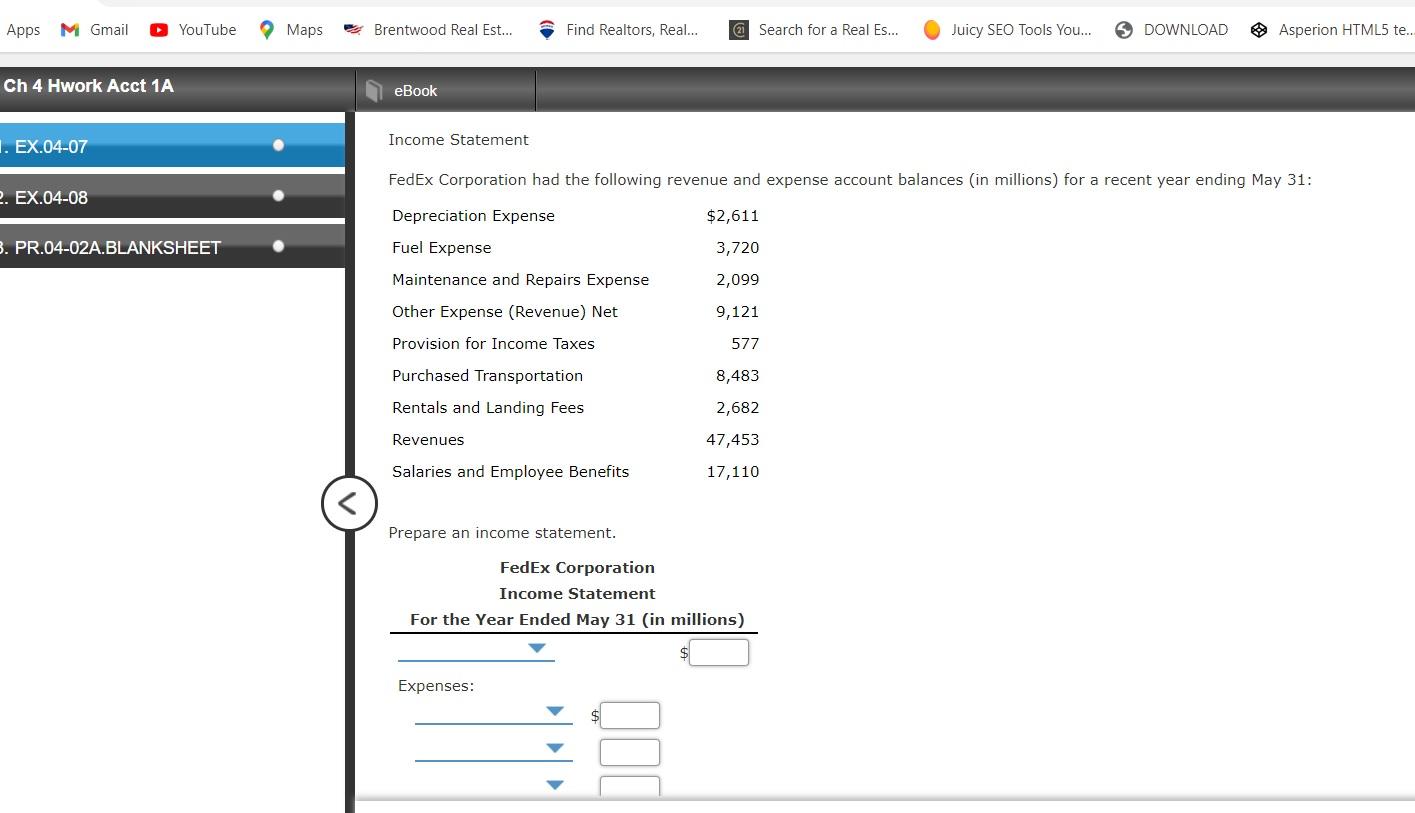This screenshot has width=1415, height=813.
Task: Click the Depreciation Expense row label
Action: point(473,216)
